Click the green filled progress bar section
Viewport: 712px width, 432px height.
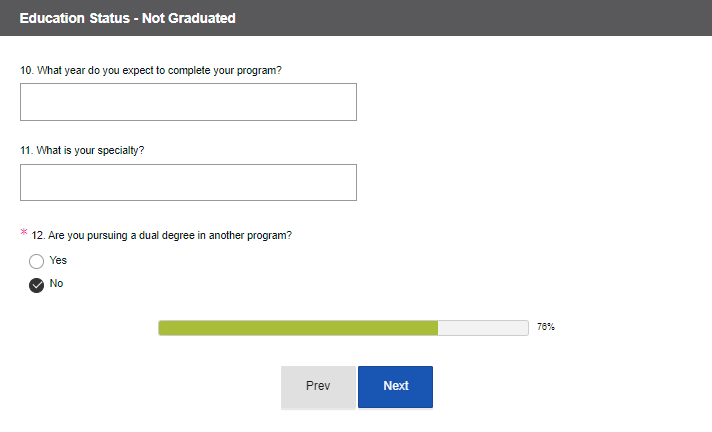tap(298, 328)
